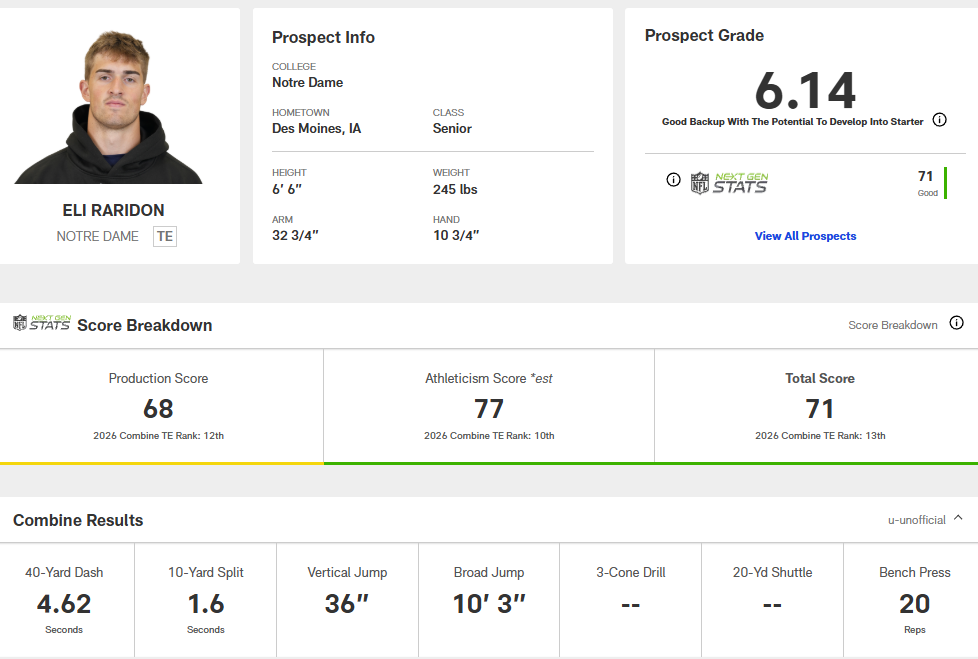Click the 6.14 prospect grade number
This screenshot has width=978, height=659.
click(805, 90)
